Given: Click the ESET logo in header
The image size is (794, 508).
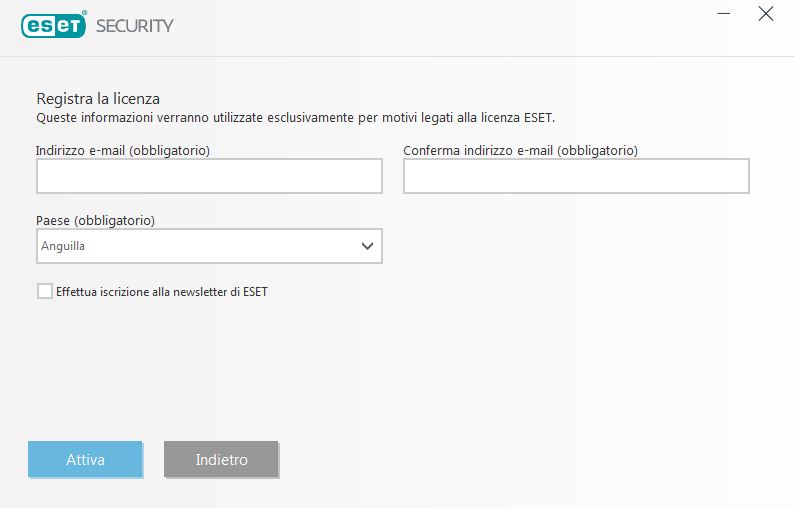Looking at the screenshot, I should coord(54,25).
